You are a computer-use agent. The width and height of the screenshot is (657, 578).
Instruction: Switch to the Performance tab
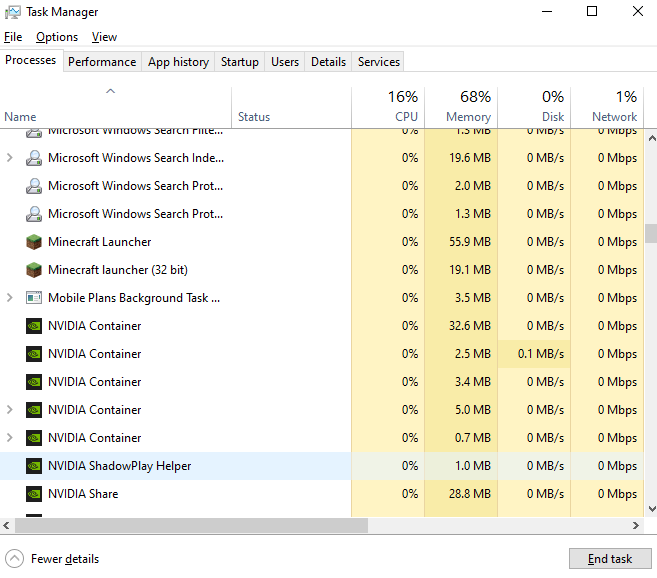point(101,62)
